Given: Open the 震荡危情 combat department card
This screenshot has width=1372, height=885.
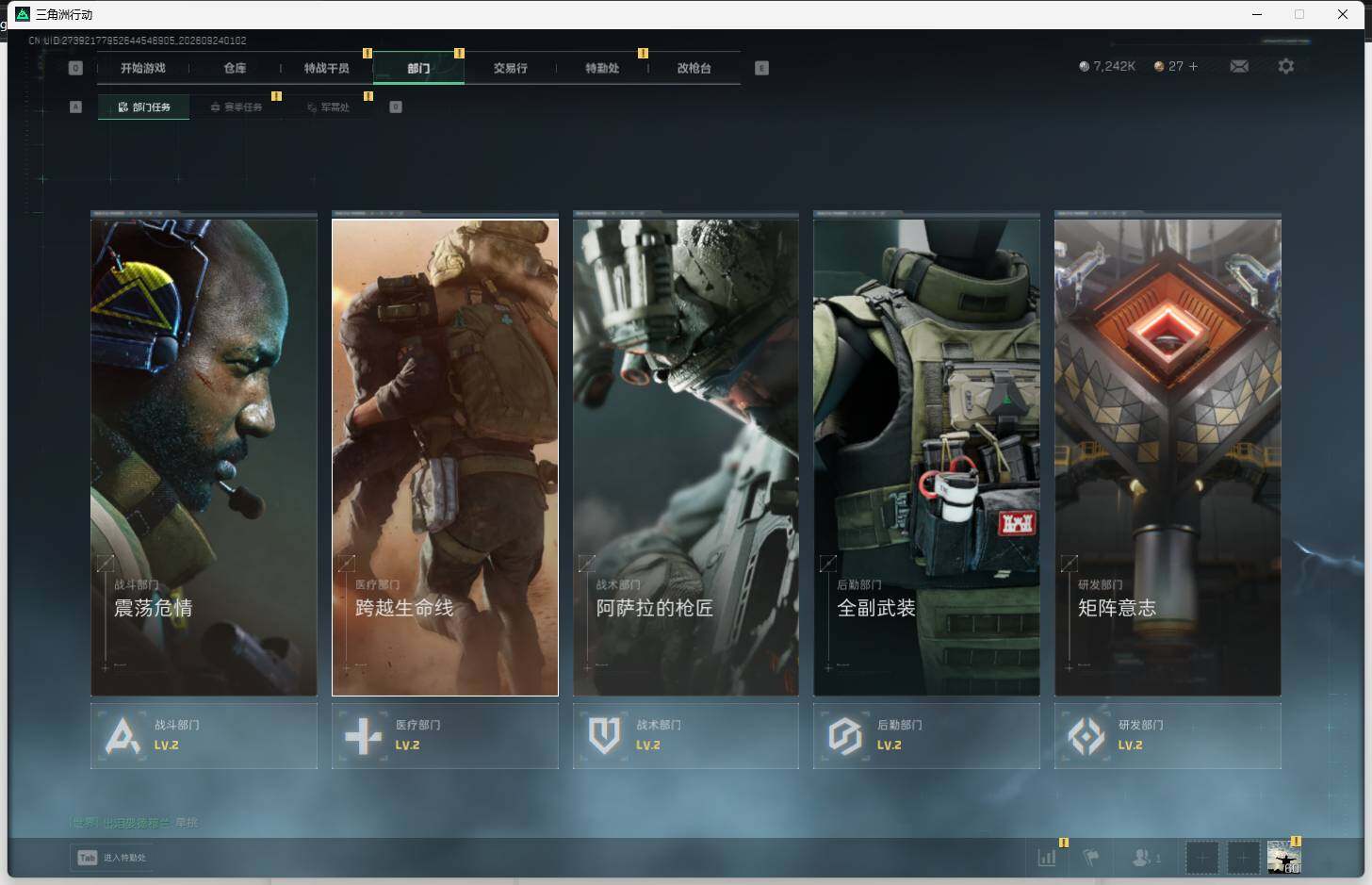Looking at the screenshot, I should (204, 457).
